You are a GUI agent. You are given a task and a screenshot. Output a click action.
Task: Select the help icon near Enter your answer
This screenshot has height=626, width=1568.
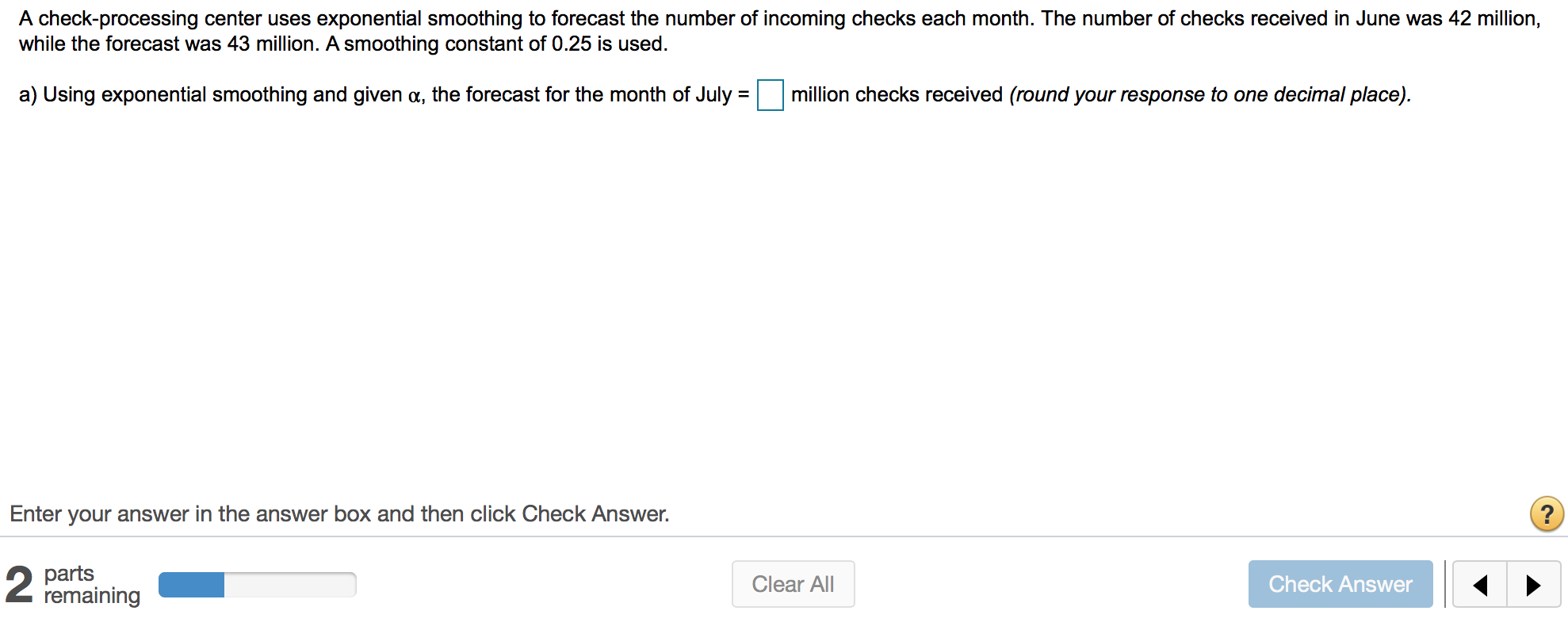point(1547,514)
